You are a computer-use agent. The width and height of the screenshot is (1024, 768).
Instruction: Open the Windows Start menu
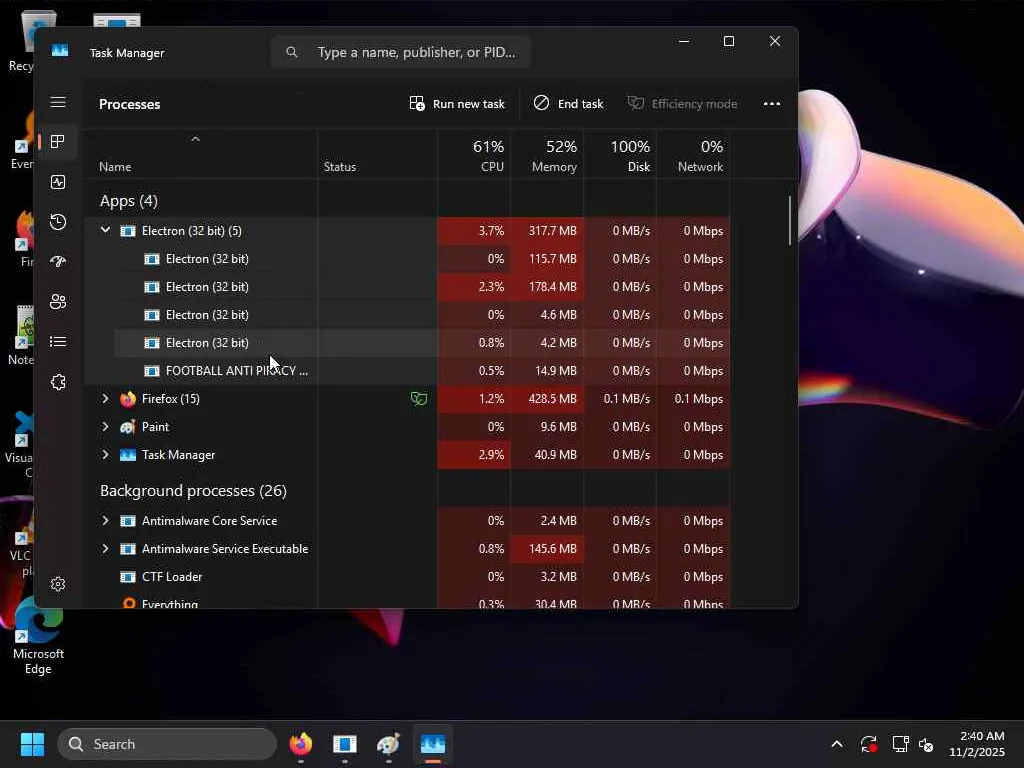[32, 744]
